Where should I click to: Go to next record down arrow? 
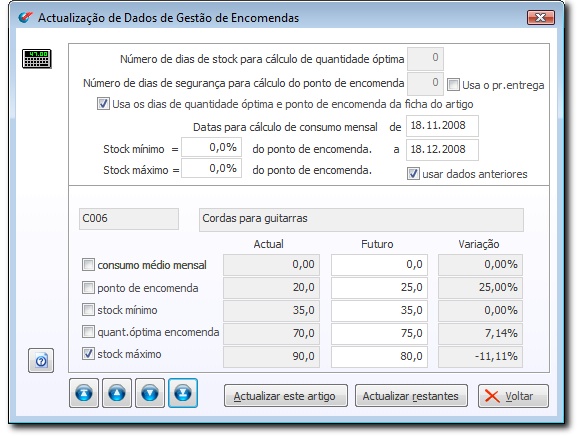tap(150, 393)
